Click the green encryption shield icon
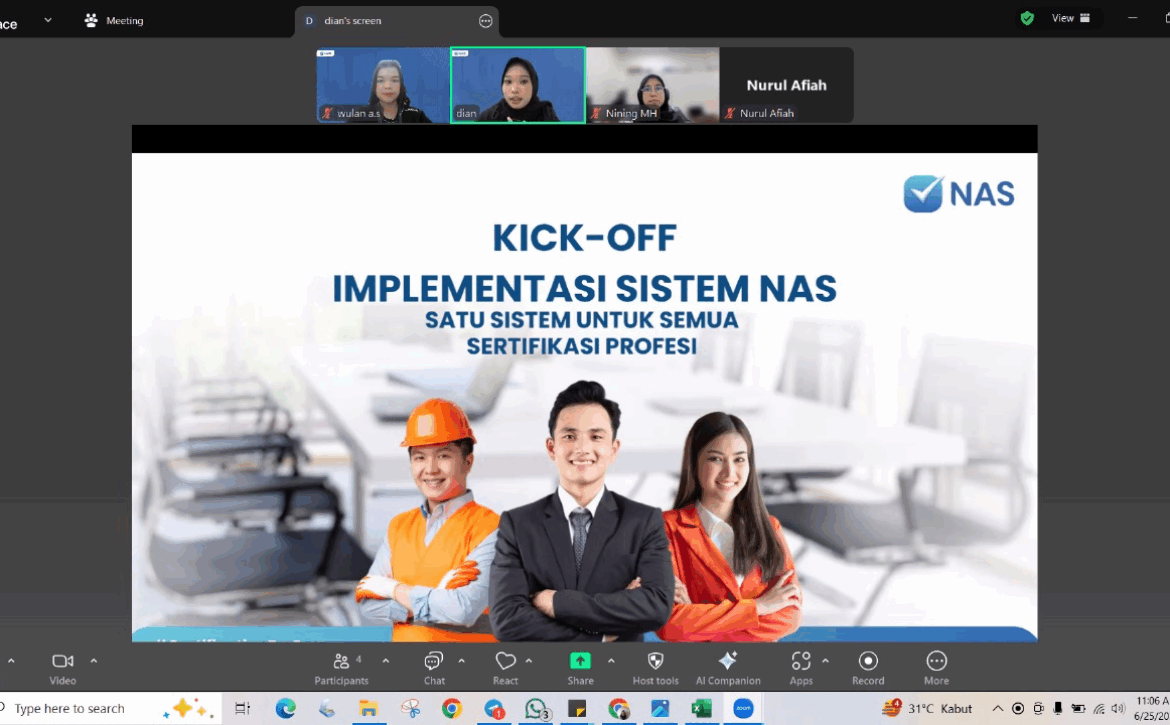This screenshot has width=1170, height=725. (1027, 18)
